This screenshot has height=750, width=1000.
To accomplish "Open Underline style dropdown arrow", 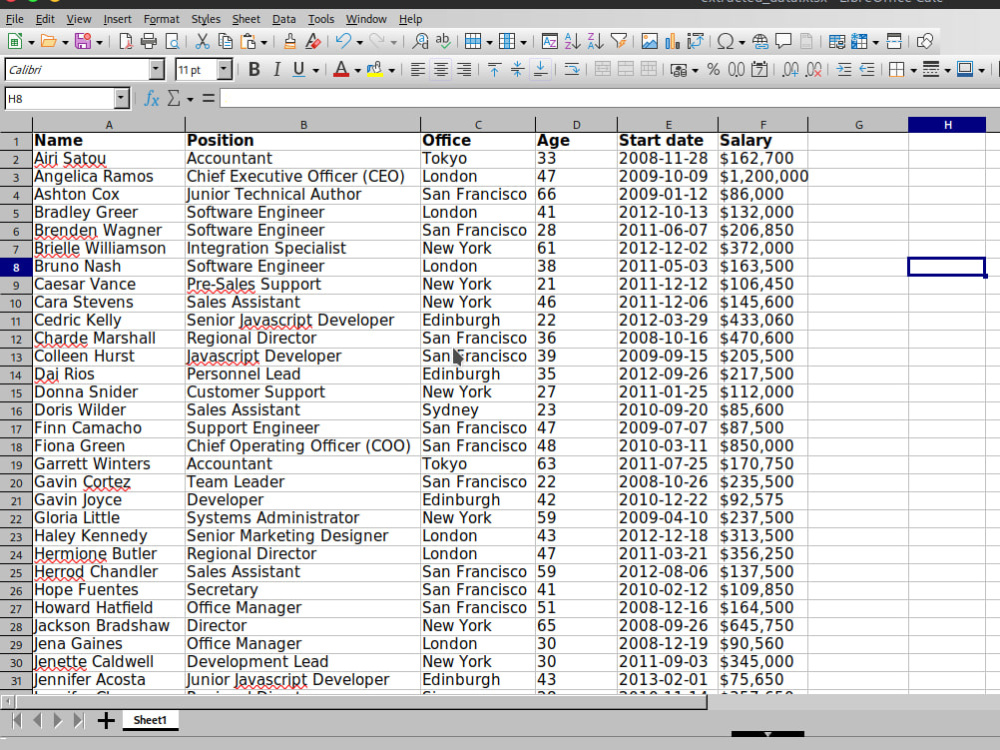I will tap(315, 70).
